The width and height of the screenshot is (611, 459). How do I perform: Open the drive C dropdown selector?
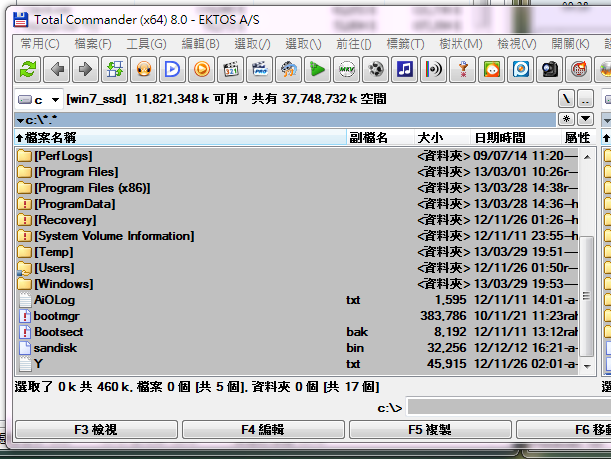click(38, 99)
